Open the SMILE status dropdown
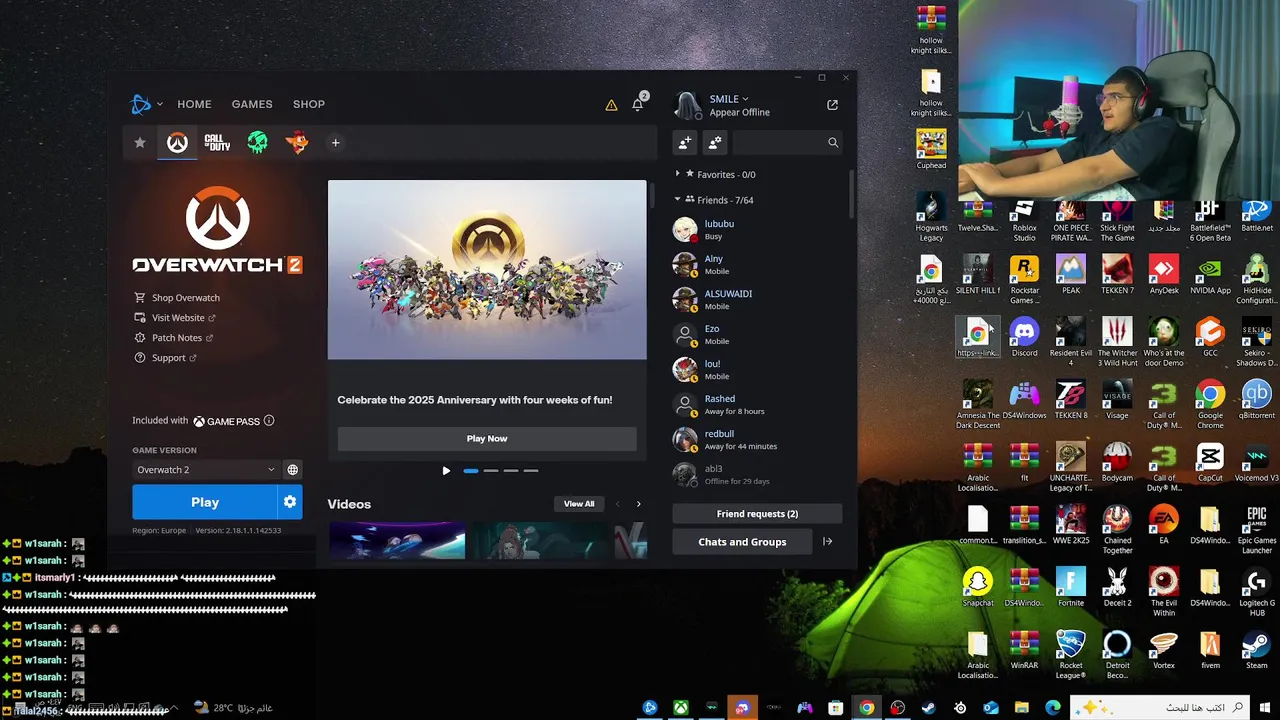This screenshot has width=1280, height=720. click(x=729, y=99)
